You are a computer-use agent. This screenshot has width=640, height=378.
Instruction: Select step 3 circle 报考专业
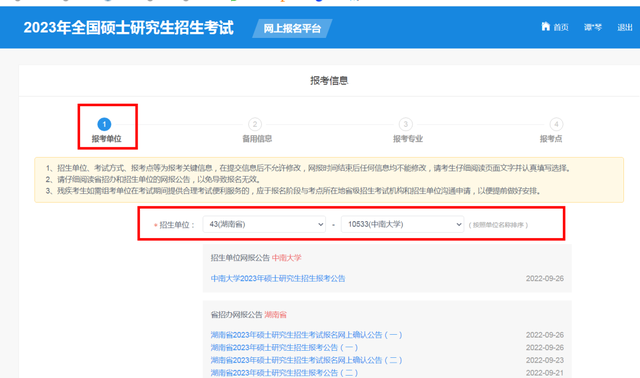[405, 124]
